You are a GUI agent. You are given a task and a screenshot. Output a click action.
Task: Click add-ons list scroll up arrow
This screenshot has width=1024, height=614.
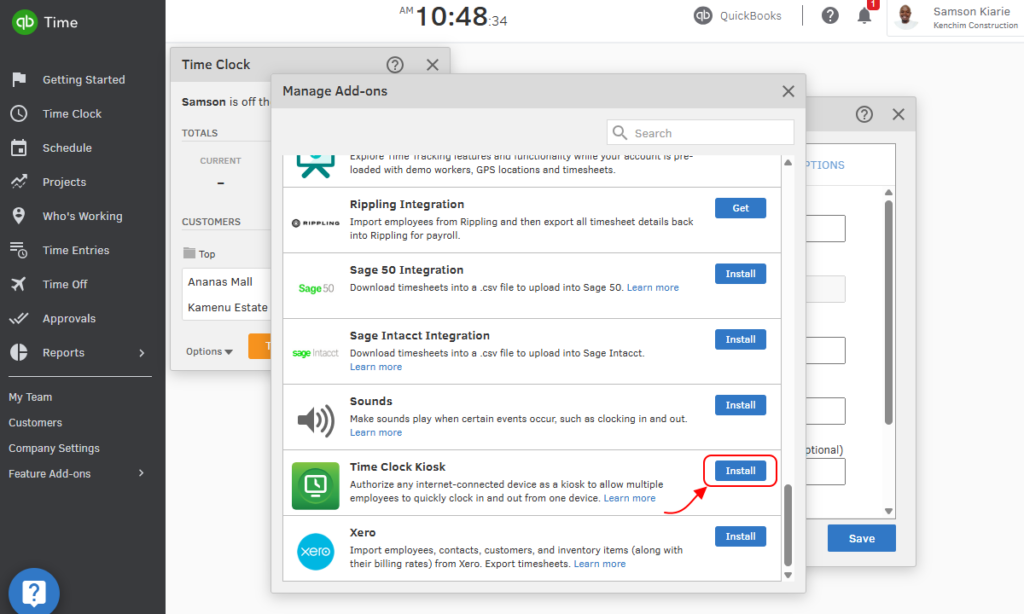pyautogui.click(x=788, y=163)
